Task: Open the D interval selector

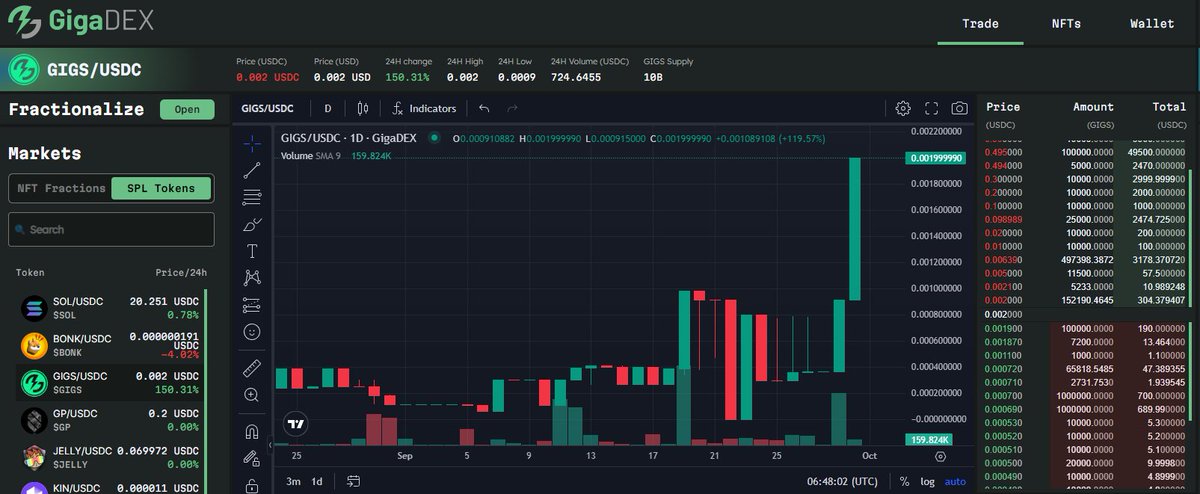Action: point(327,108)
